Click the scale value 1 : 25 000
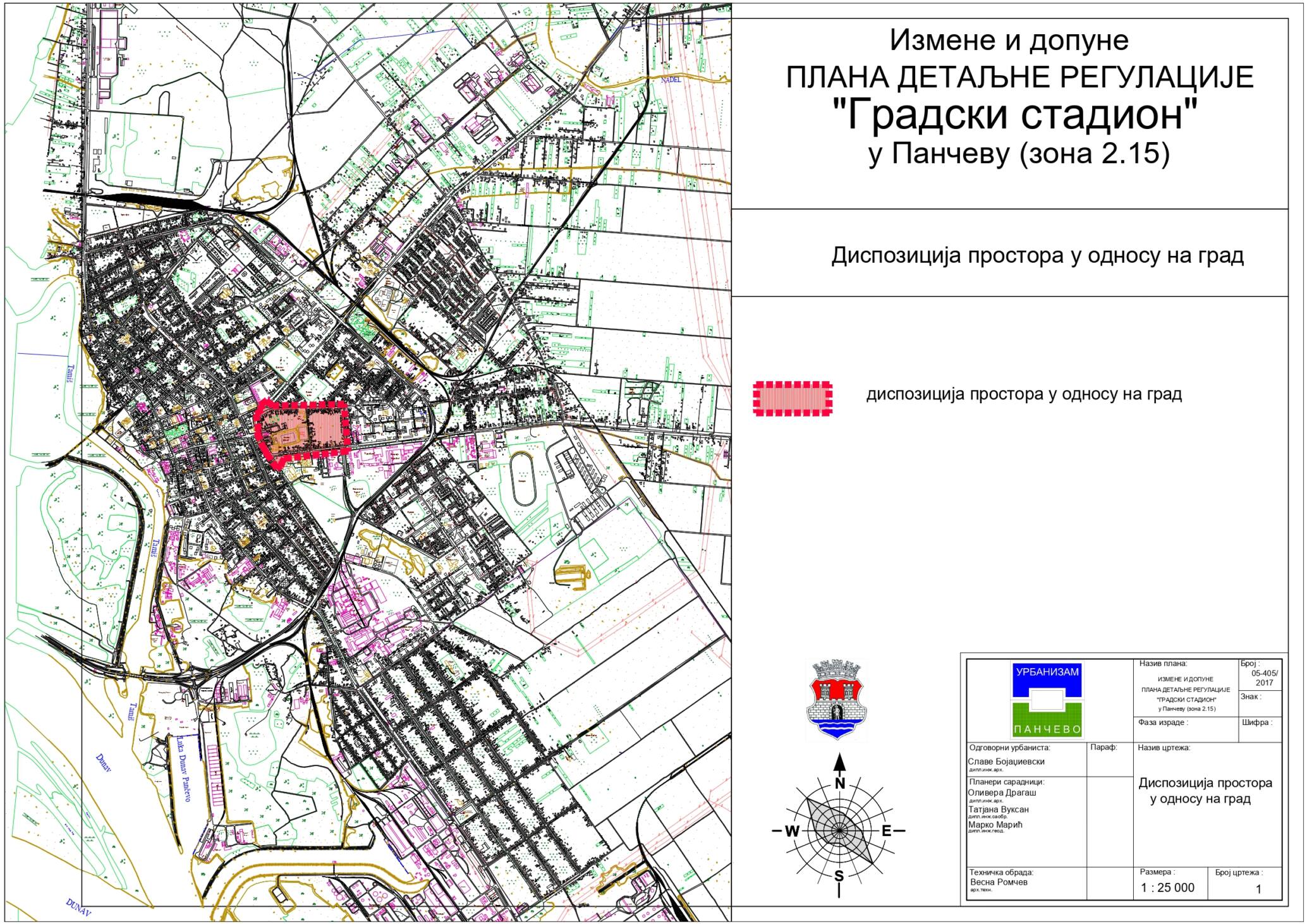This screenshot has width=1307, height=924. [x=1167, y=887]
